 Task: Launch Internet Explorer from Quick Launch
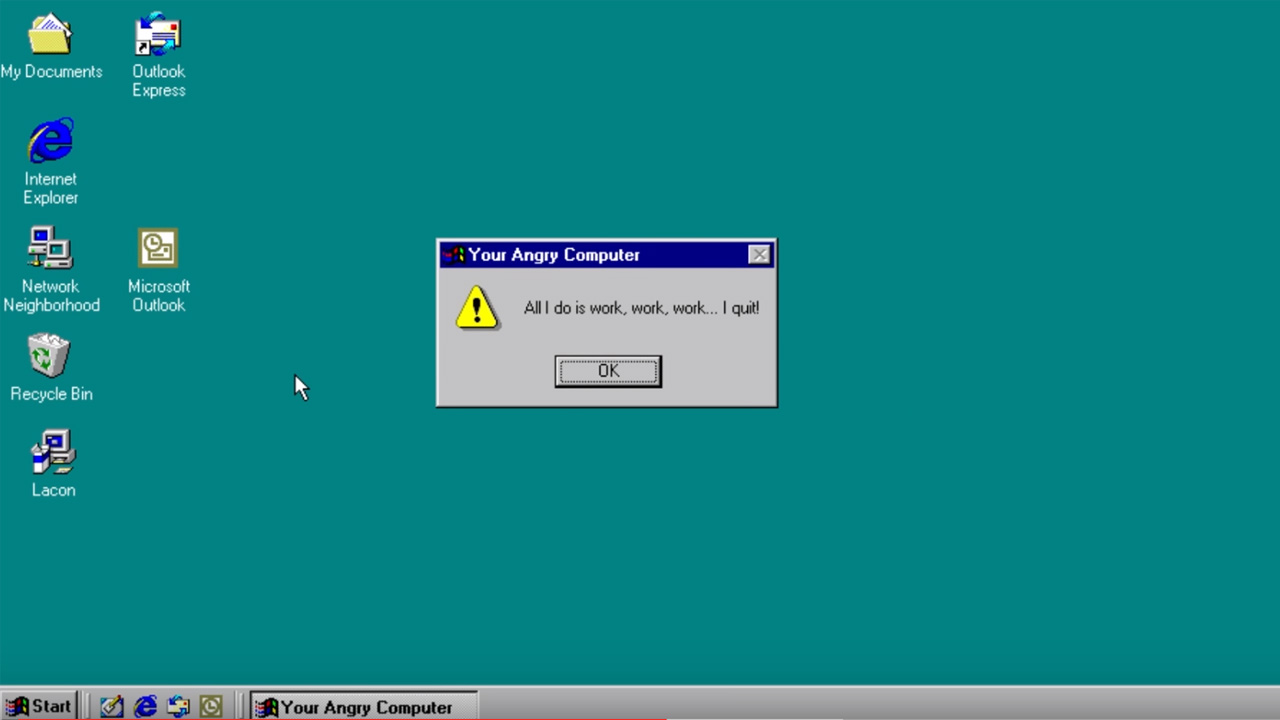pos(145,707)
